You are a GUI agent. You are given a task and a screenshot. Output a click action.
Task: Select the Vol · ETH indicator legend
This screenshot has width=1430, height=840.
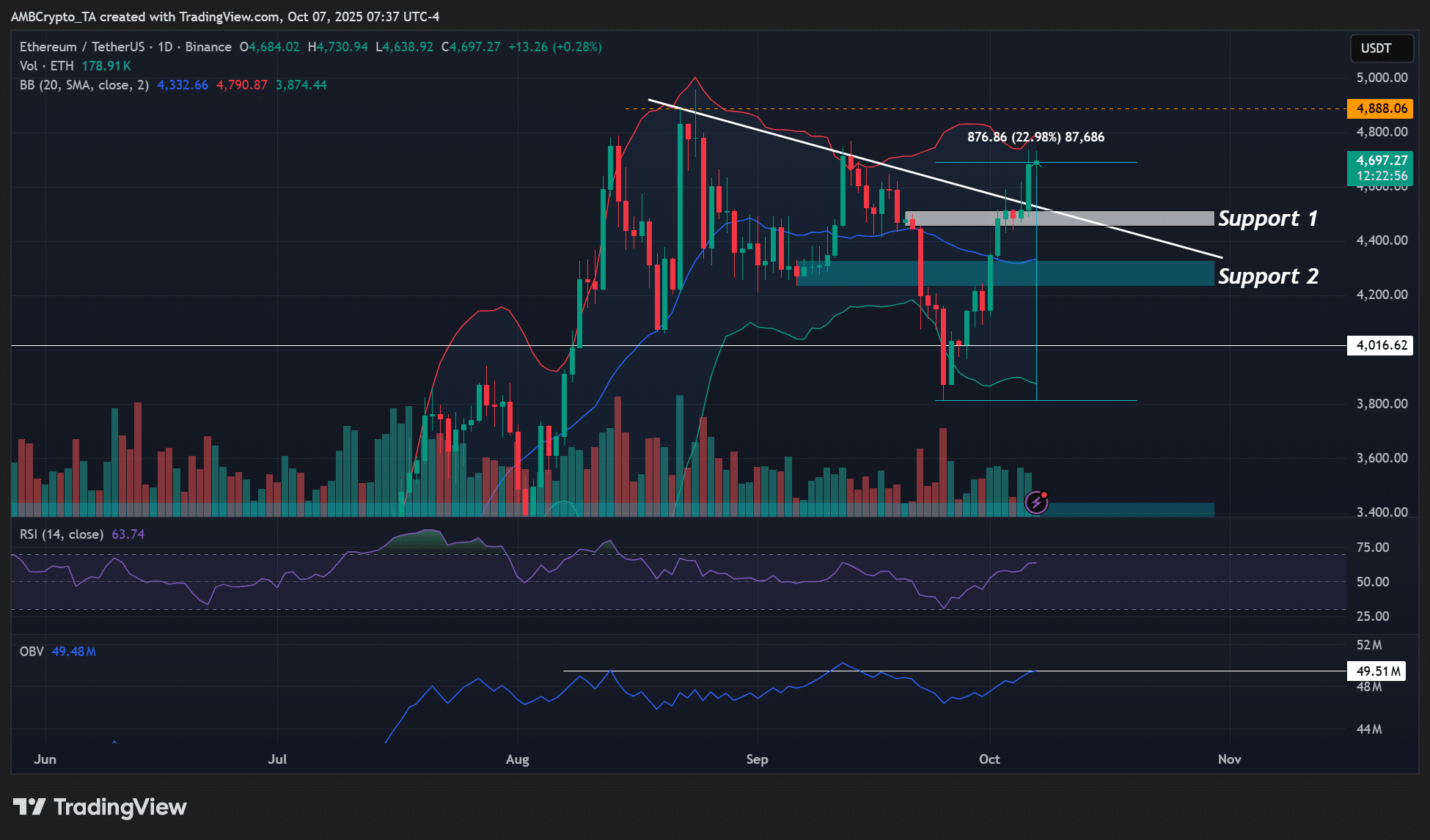tap(47, 66)
